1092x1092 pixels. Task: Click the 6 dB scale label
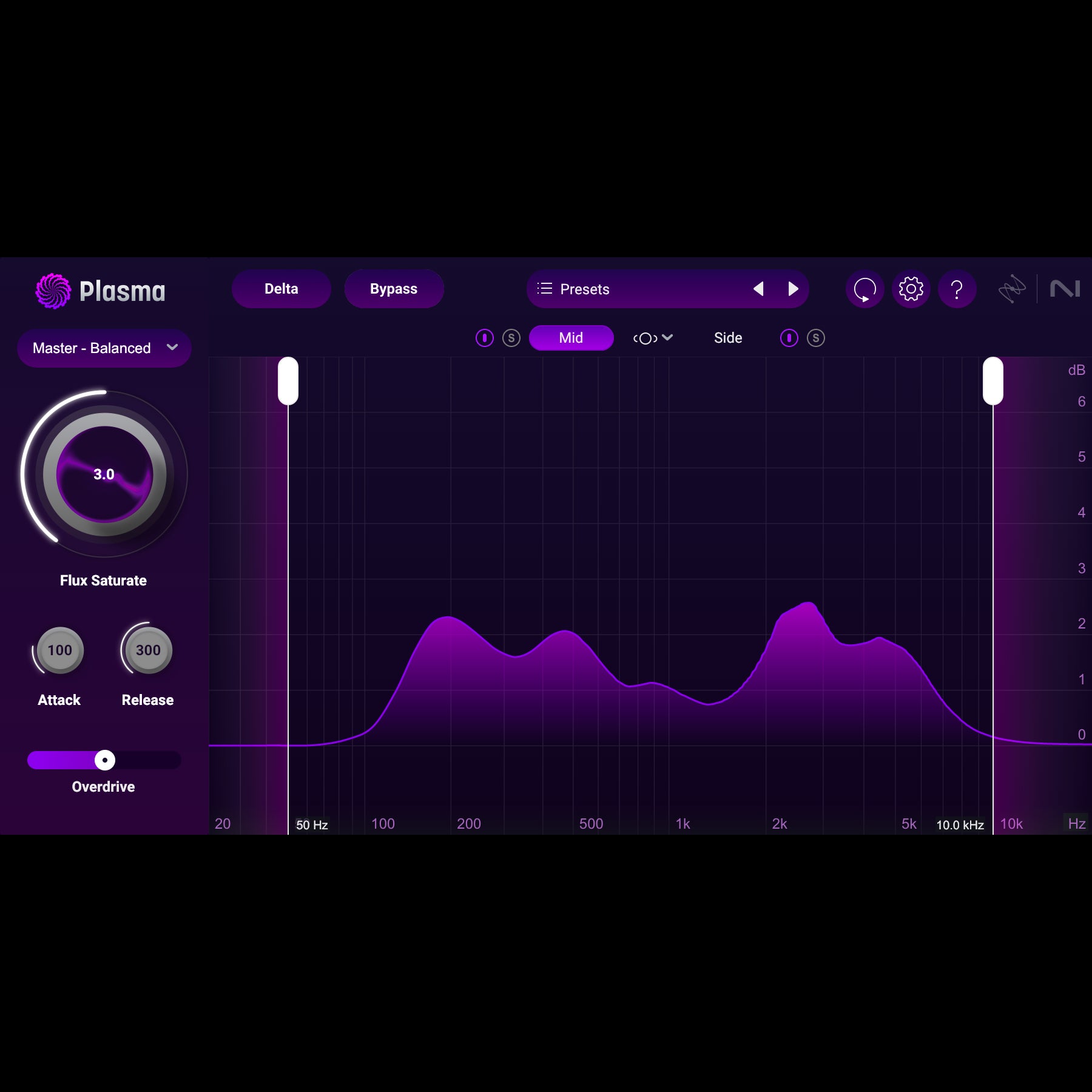pos(1082,402)
